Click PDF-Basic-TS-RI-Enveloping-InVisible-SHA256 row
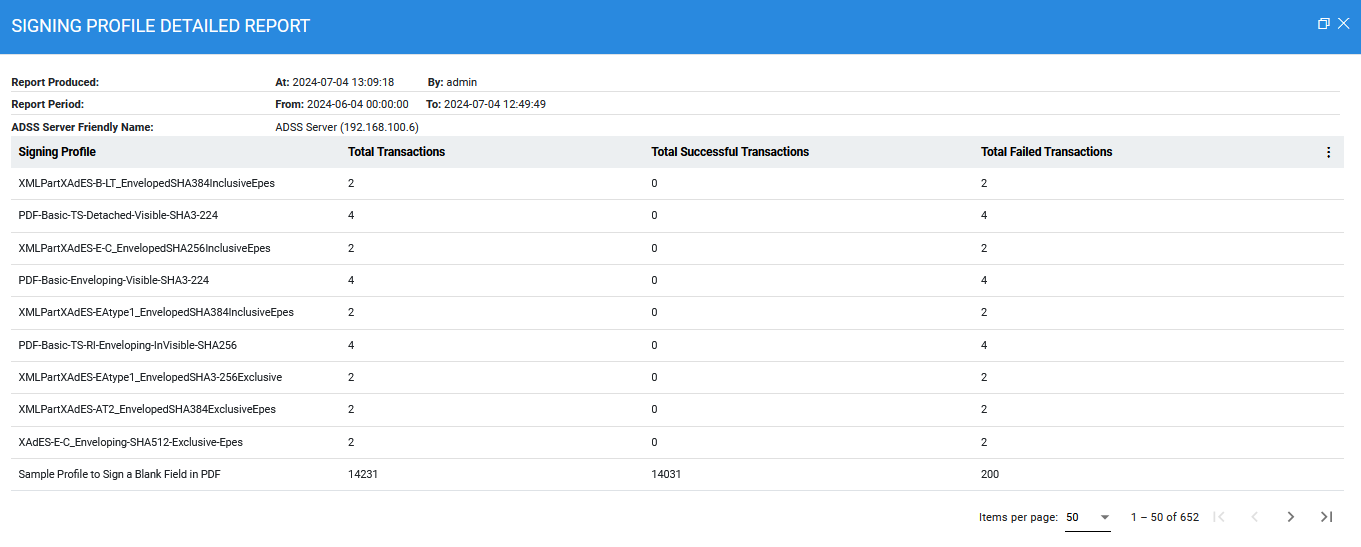The image size is (1361, 547). [127, 346]
